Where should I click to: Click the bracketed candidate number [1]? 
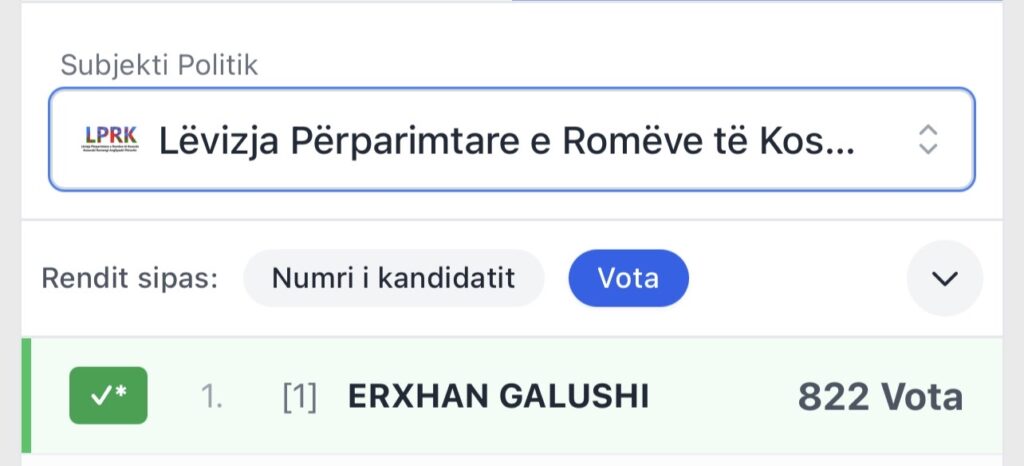pos(300,397)
